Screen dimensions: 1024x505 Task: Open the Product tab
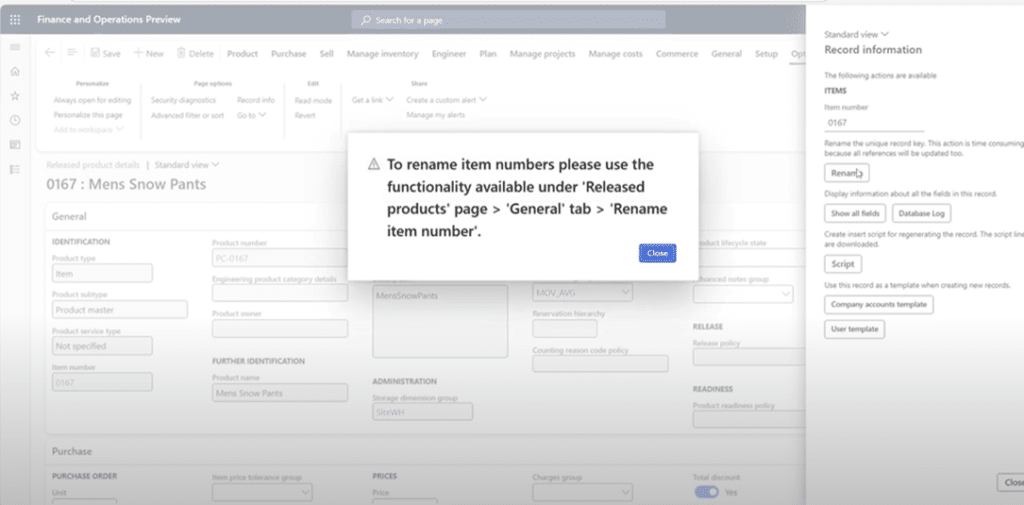coord(242,54)
